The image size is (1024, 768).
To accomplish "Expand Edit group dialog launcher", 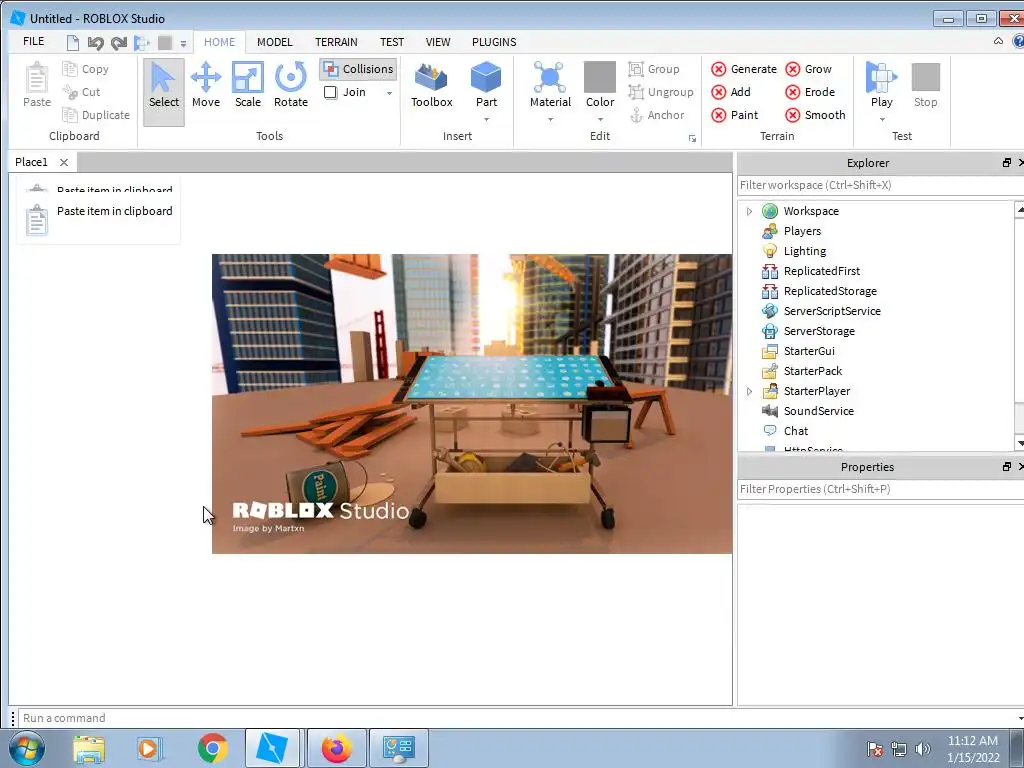I will pyautogui.click(x=692, y=138).
